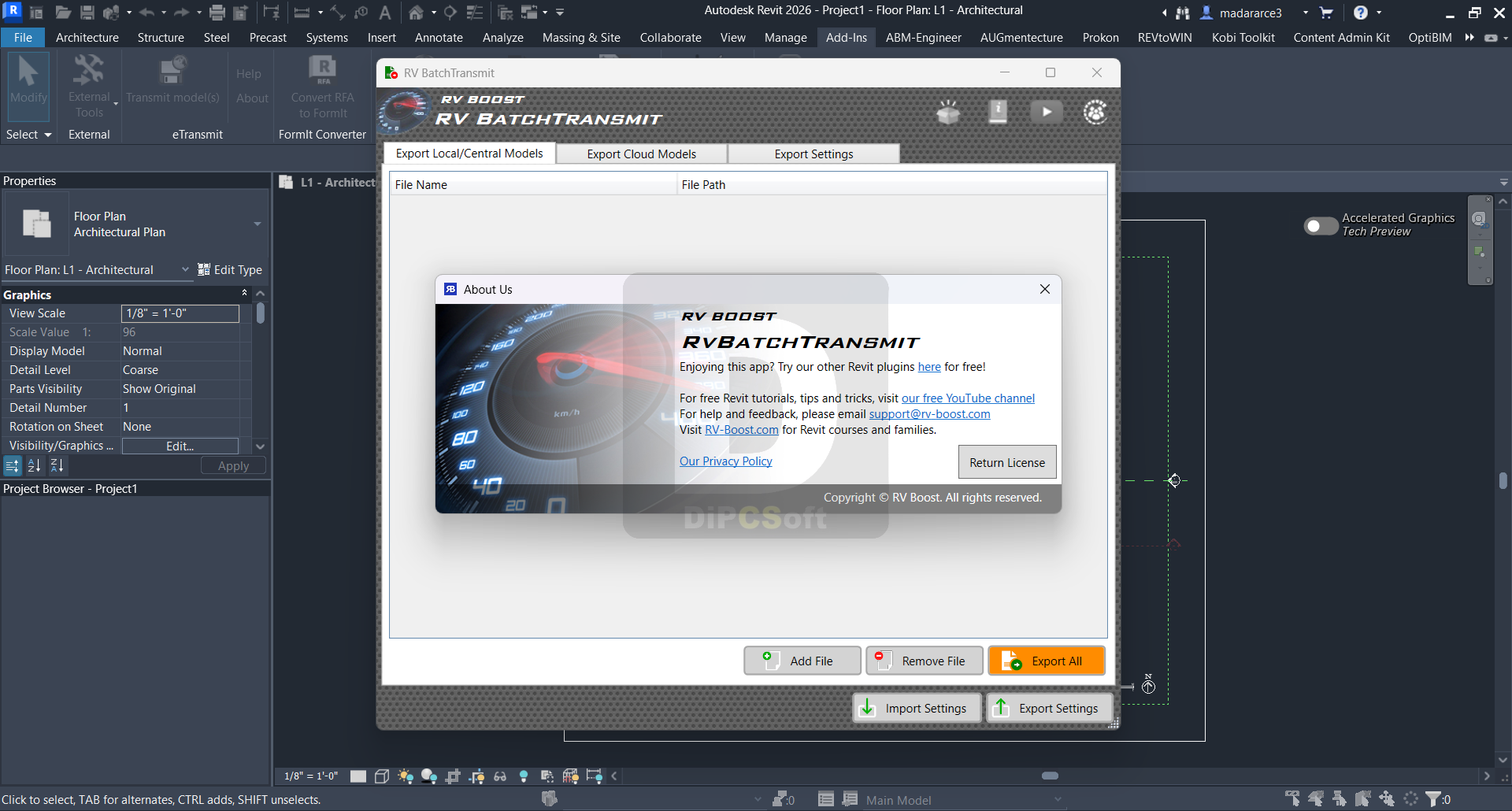Screen dimensions: 1512x811
Task: Switch to Export Cloud Models tab
Action: (x=641, y=154)
